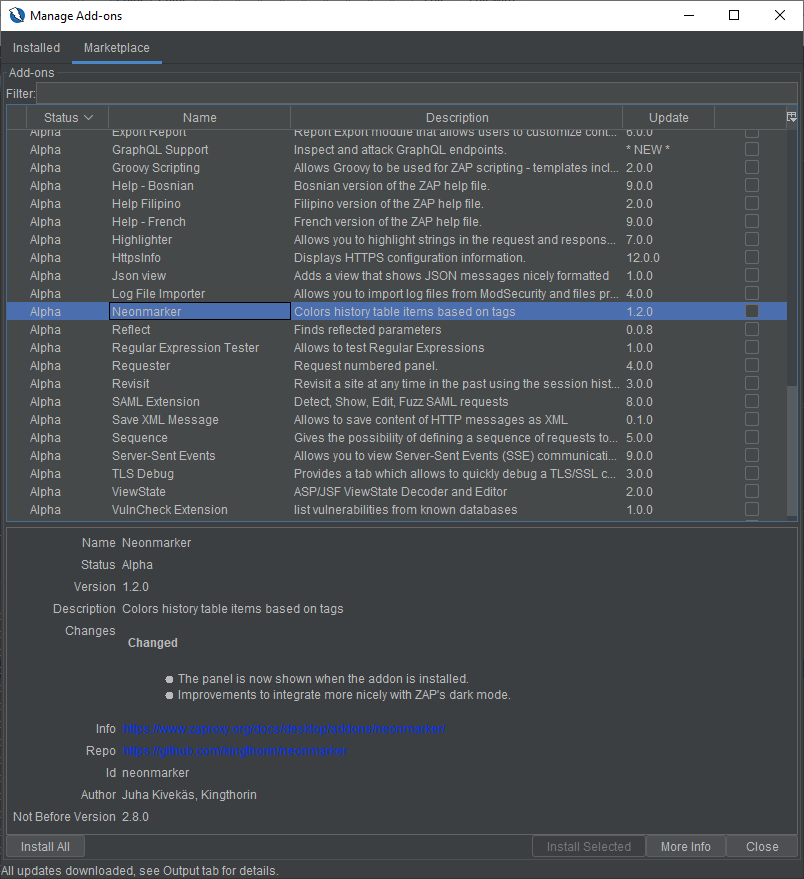The image size is (804, 879).
Task: Open the Marketplace tab
Action: (x=116, y=48)
